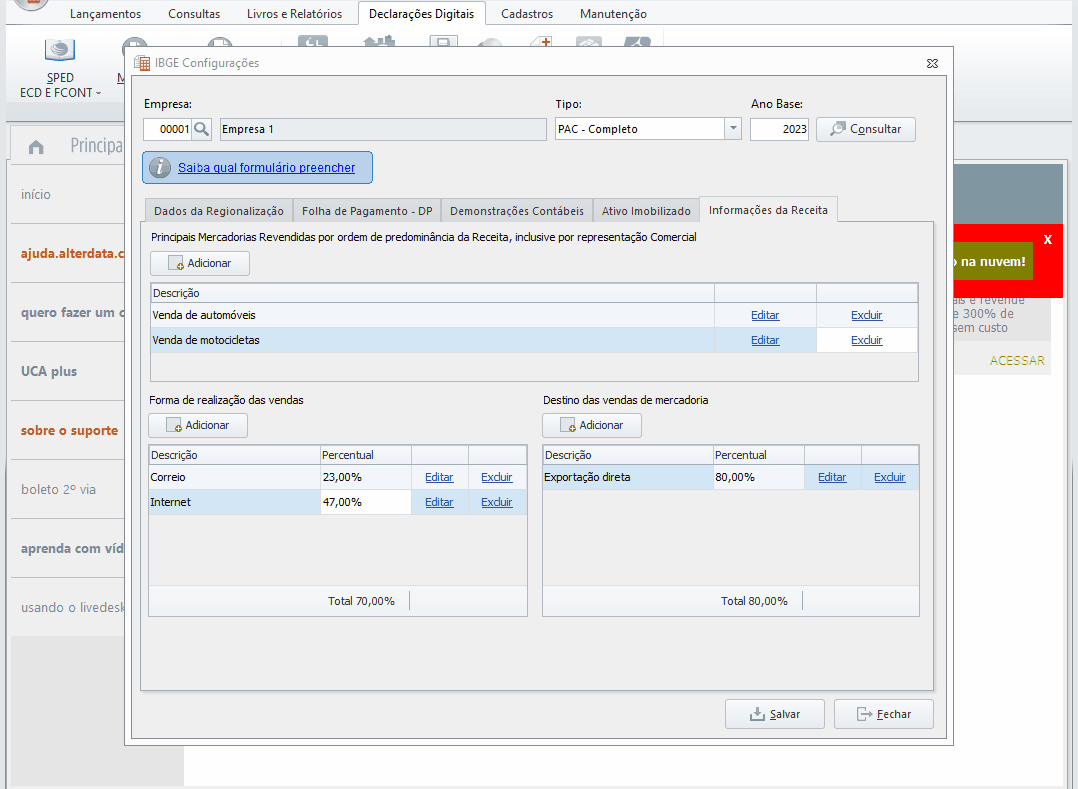The image size is (1078, 789).
Task: Click the Fechar button
Action: (883, 714)
